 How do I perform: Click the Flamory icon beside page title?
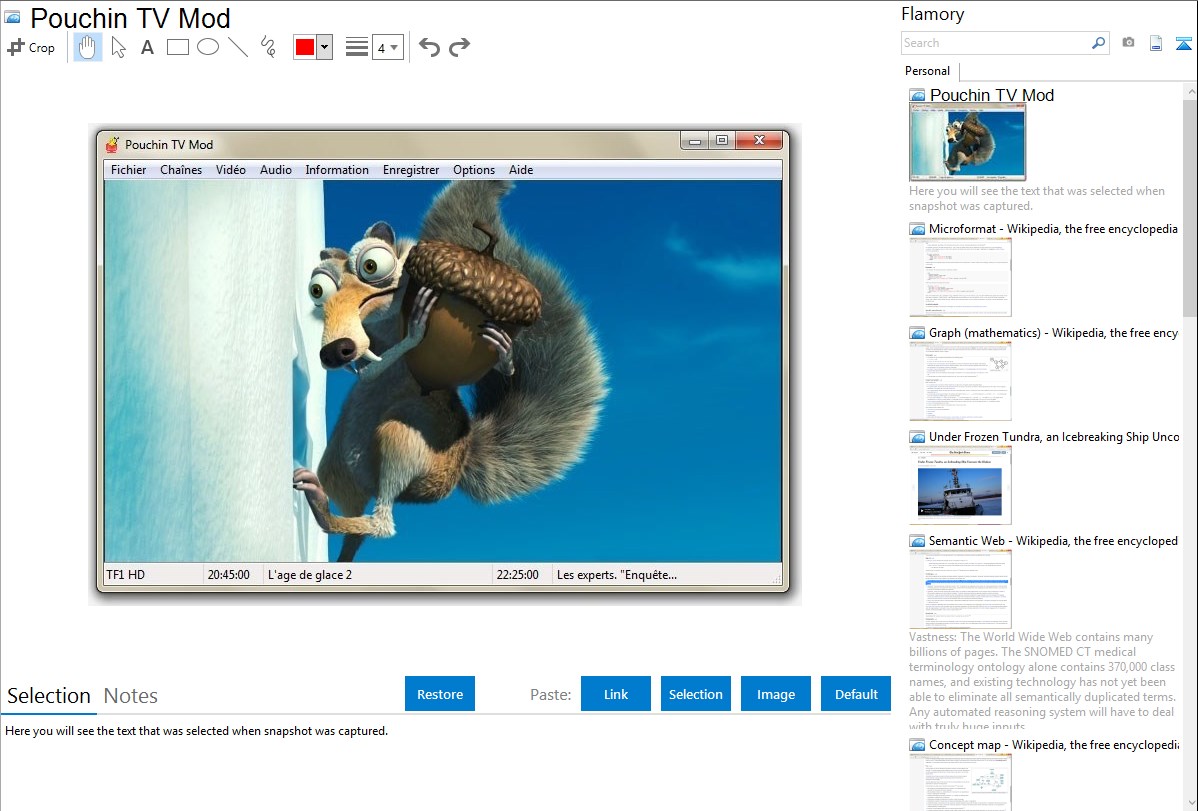pyautogui.click(x=13, y=18)
